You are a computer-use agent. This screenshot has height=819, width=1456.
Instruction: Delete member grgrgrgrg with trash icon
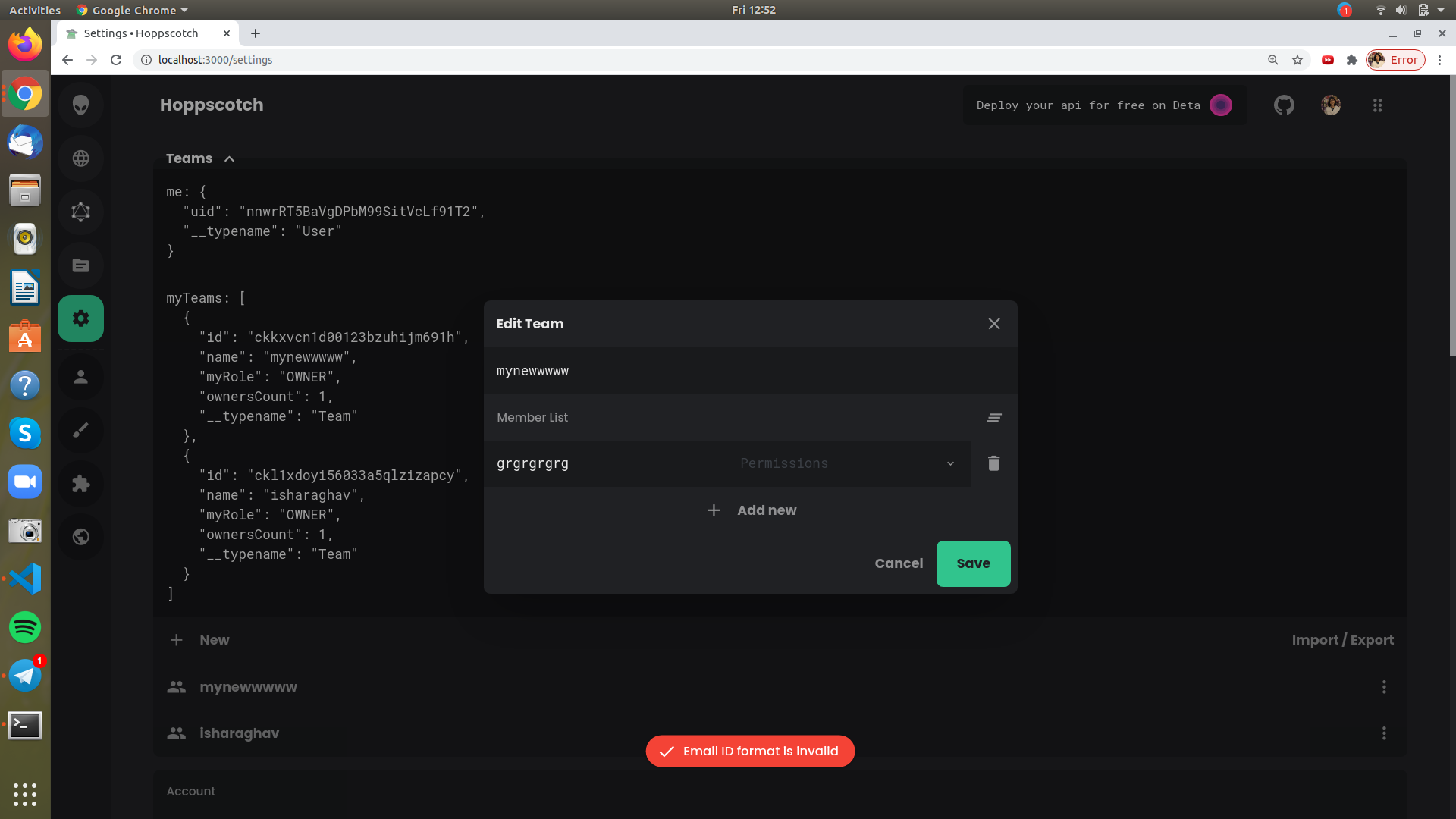coord(993,463)
